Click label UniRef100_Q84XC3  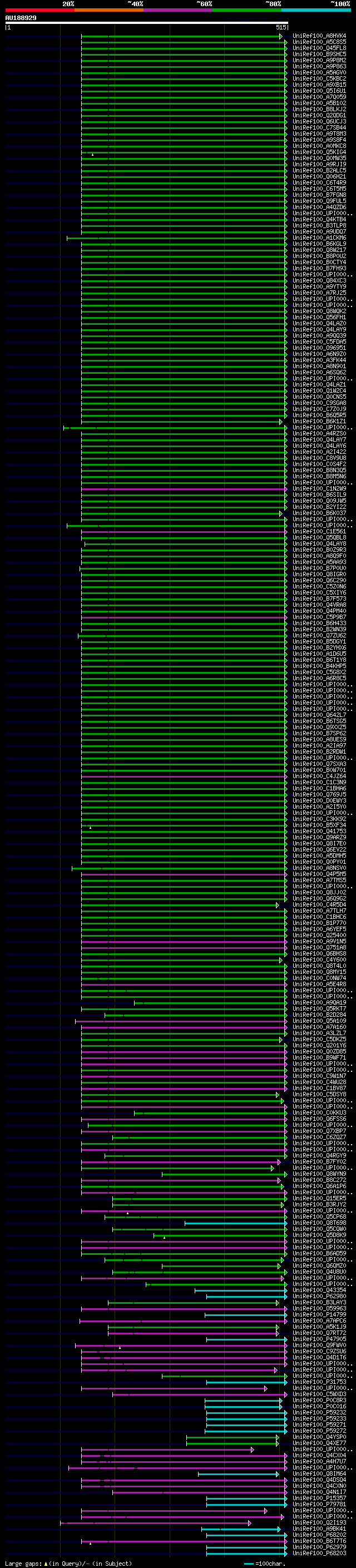click(x=319, y=280)
